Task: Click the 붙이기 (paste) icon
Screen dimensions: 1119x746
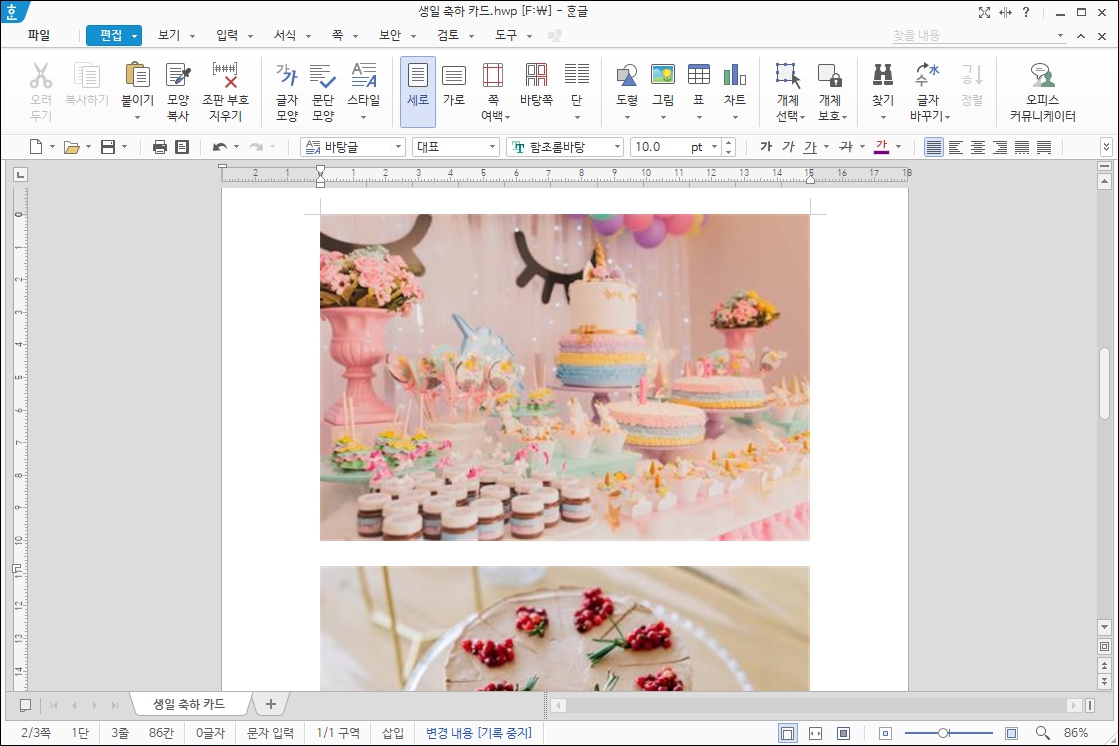Action: point(137,76)
